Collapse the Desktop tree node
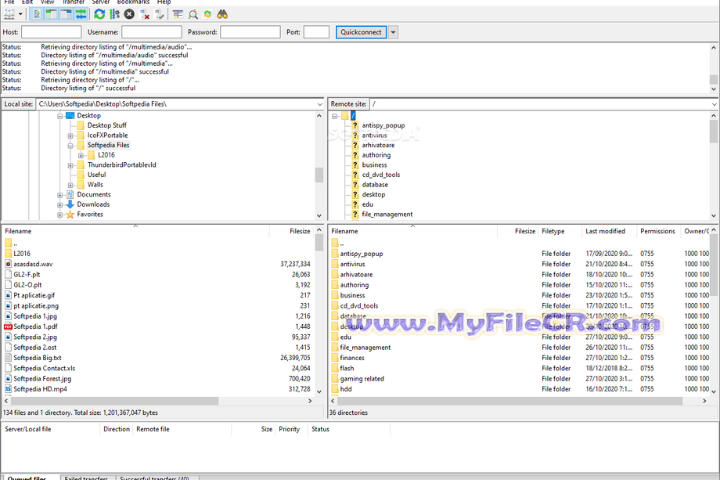The image size is (720, 480). tap(60, 116)
